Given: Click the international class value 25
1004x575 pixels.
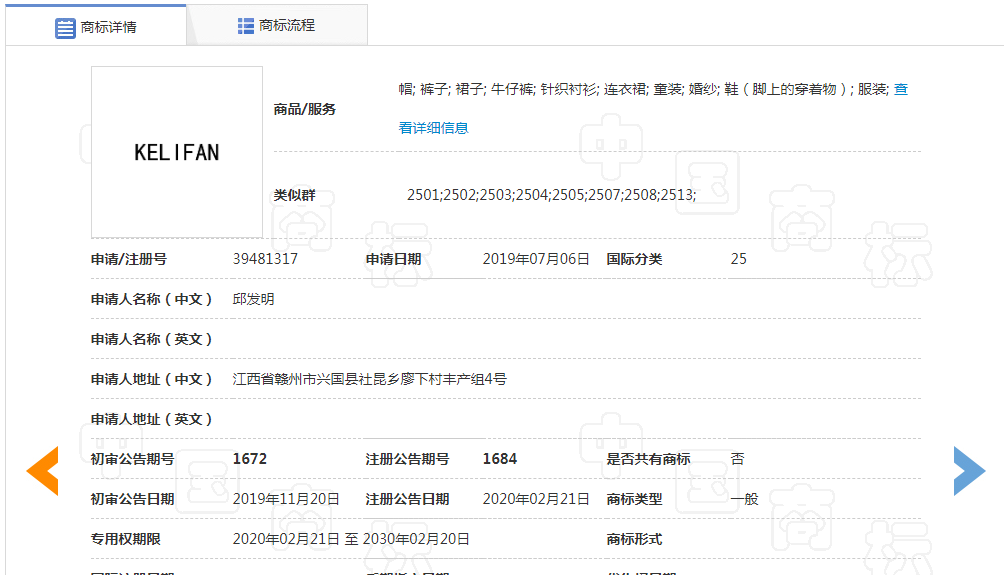Looking at the screenshot, I should click(738, 259).
